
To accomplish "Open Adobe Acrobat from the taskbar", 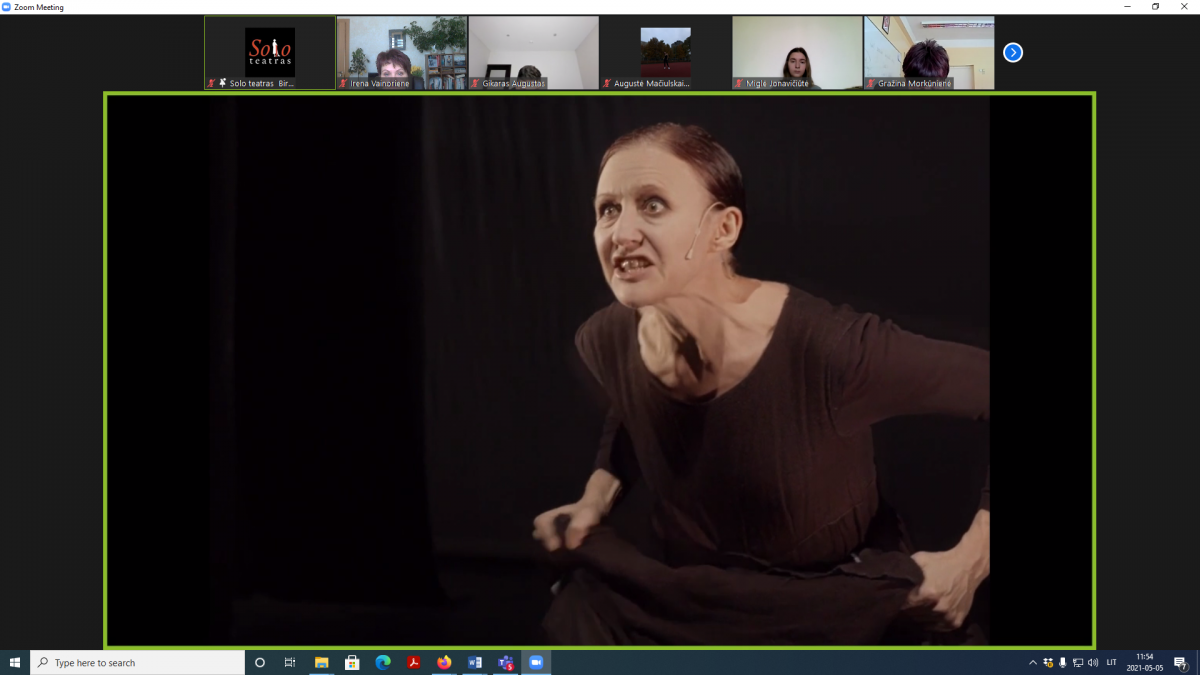I will click(413, 662).
